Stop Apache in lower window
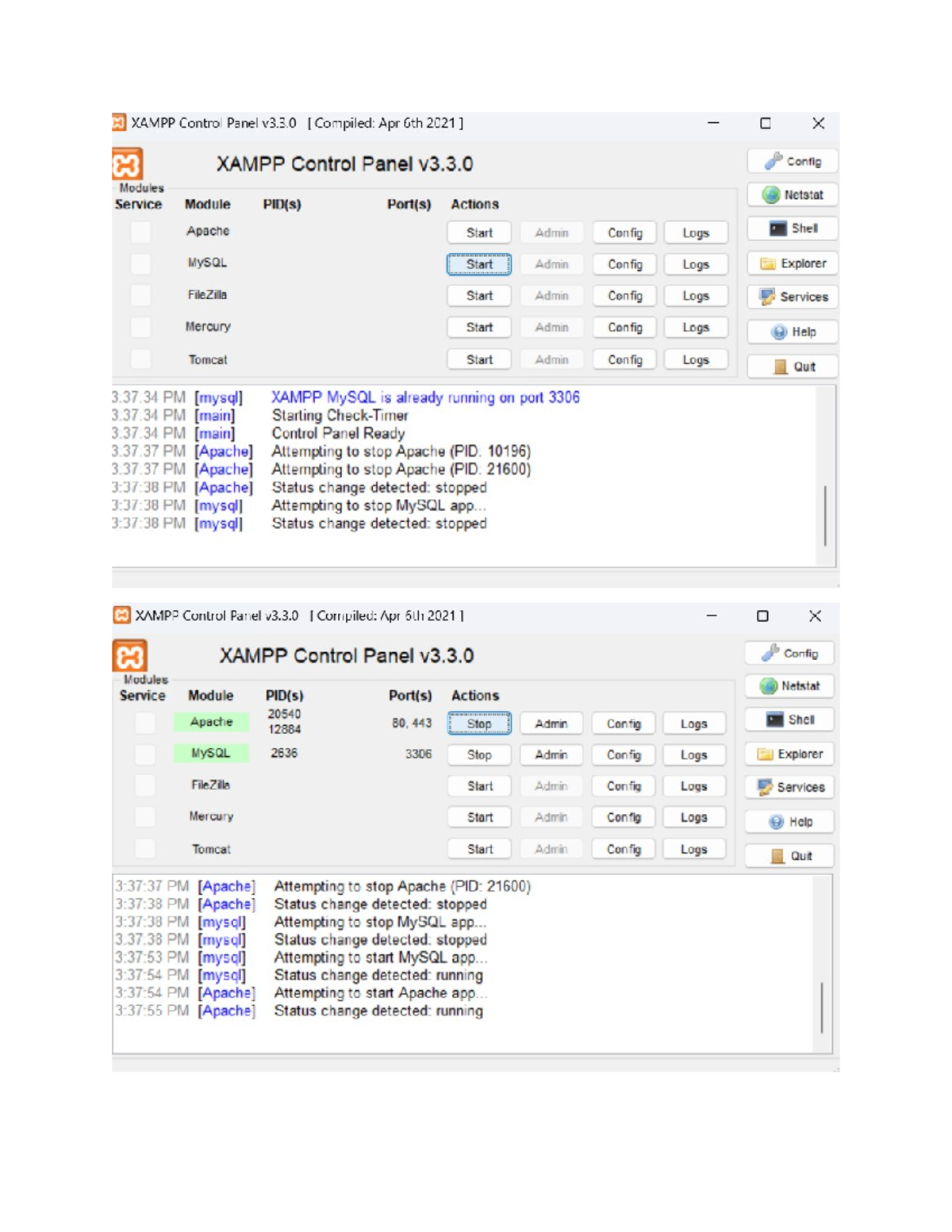This screenshot has height=1232, width=952. 479,723
